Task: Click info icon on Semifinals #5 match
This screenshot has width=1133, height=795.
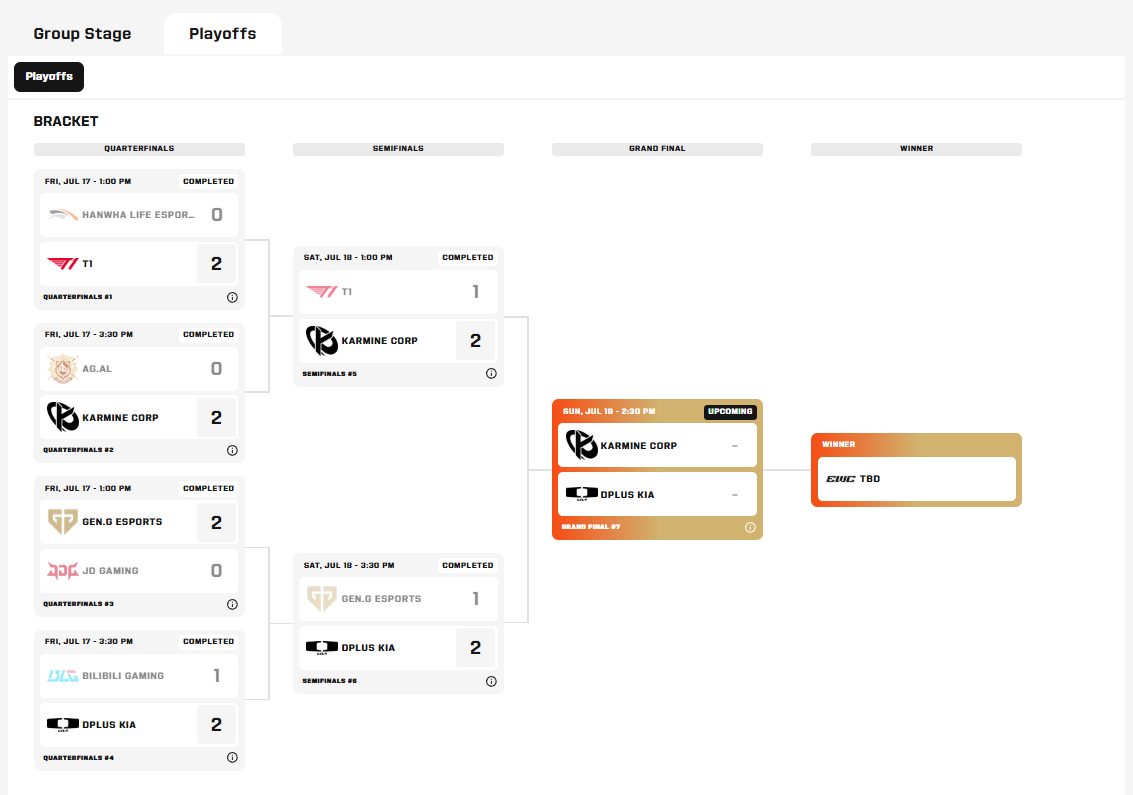Action: (491, 374)
